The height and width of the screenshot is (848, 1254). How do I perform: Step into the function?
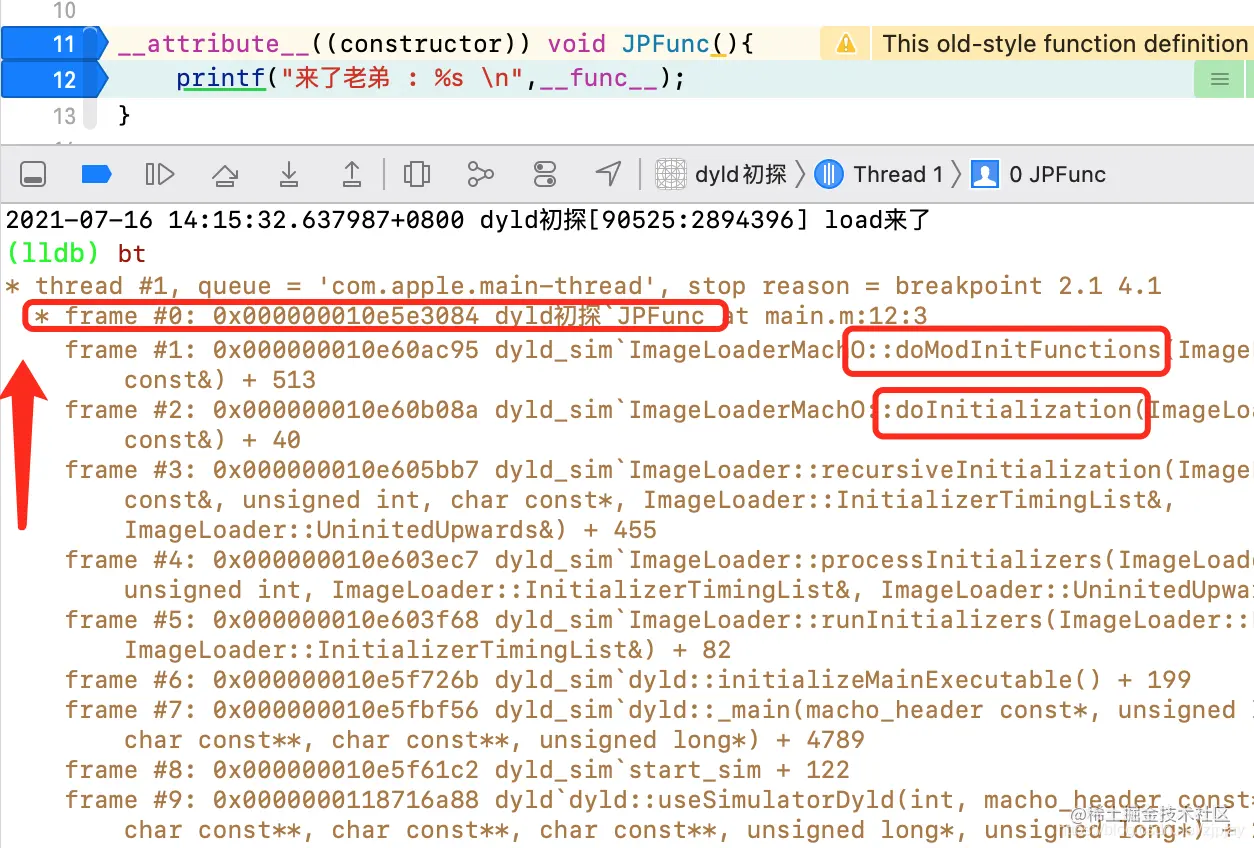tap(289, 175)
